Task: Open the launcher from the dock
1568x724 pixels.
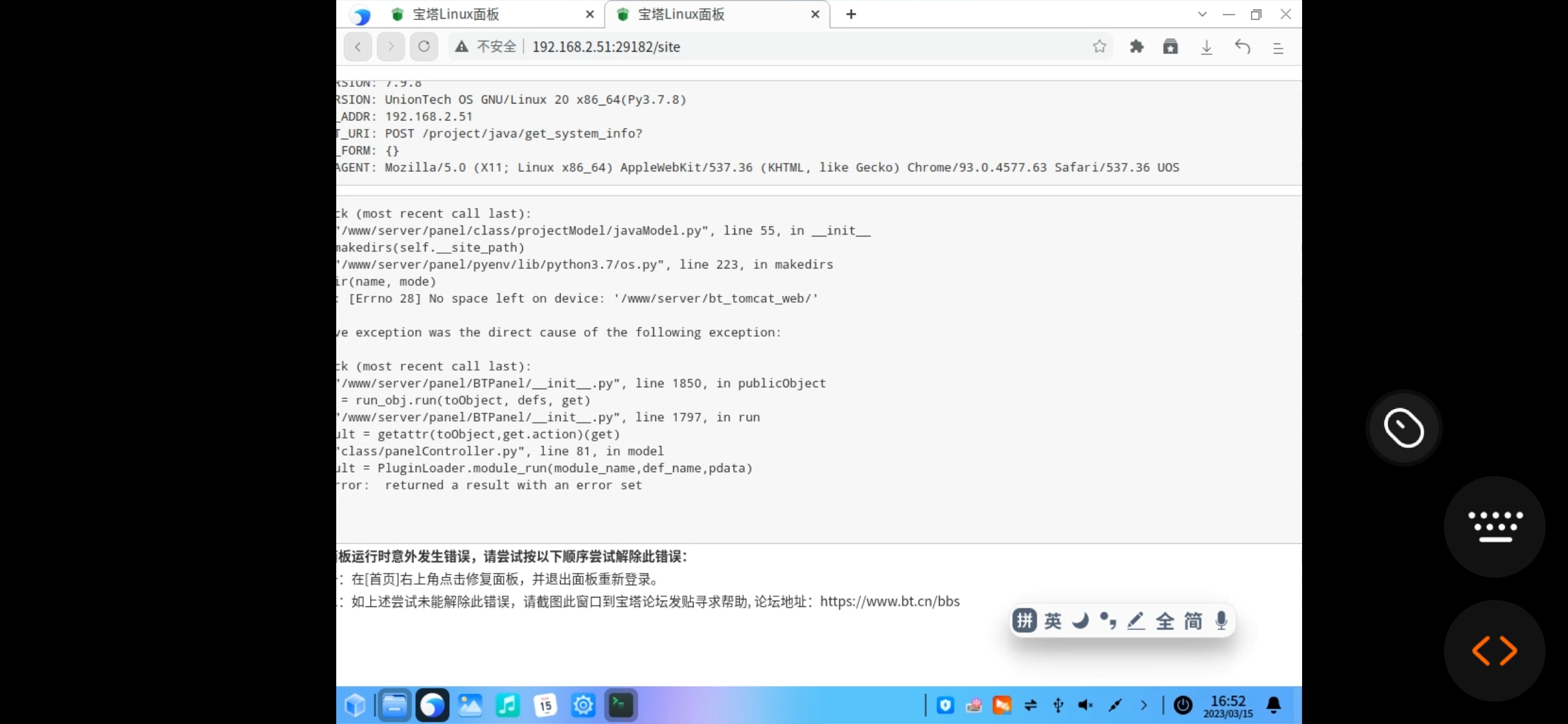Action: pos(355,705)
